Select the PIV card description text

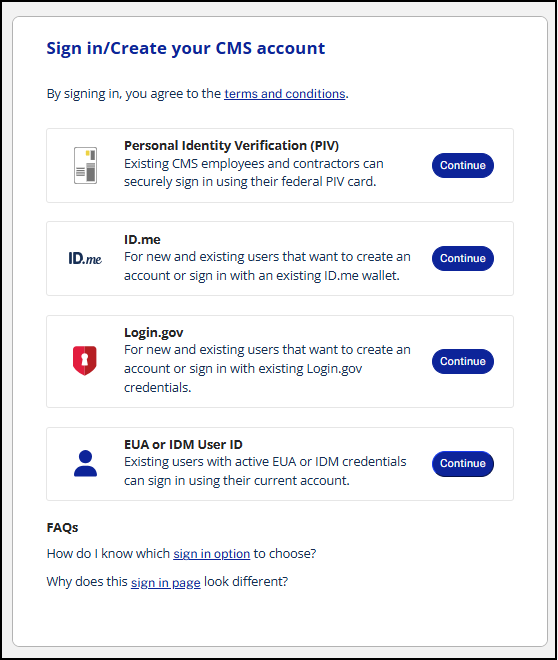[254, 173]
